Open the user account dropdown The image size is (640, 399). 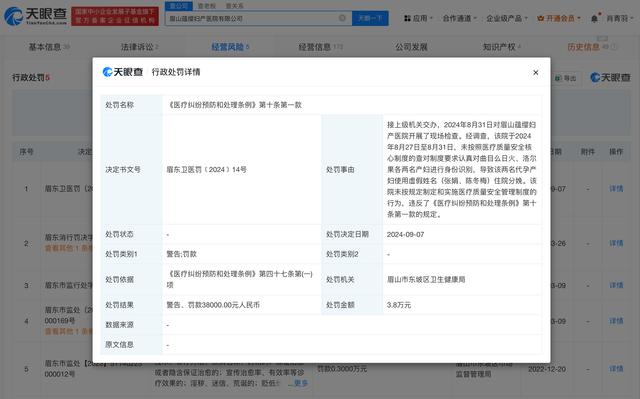pos(620,18)
